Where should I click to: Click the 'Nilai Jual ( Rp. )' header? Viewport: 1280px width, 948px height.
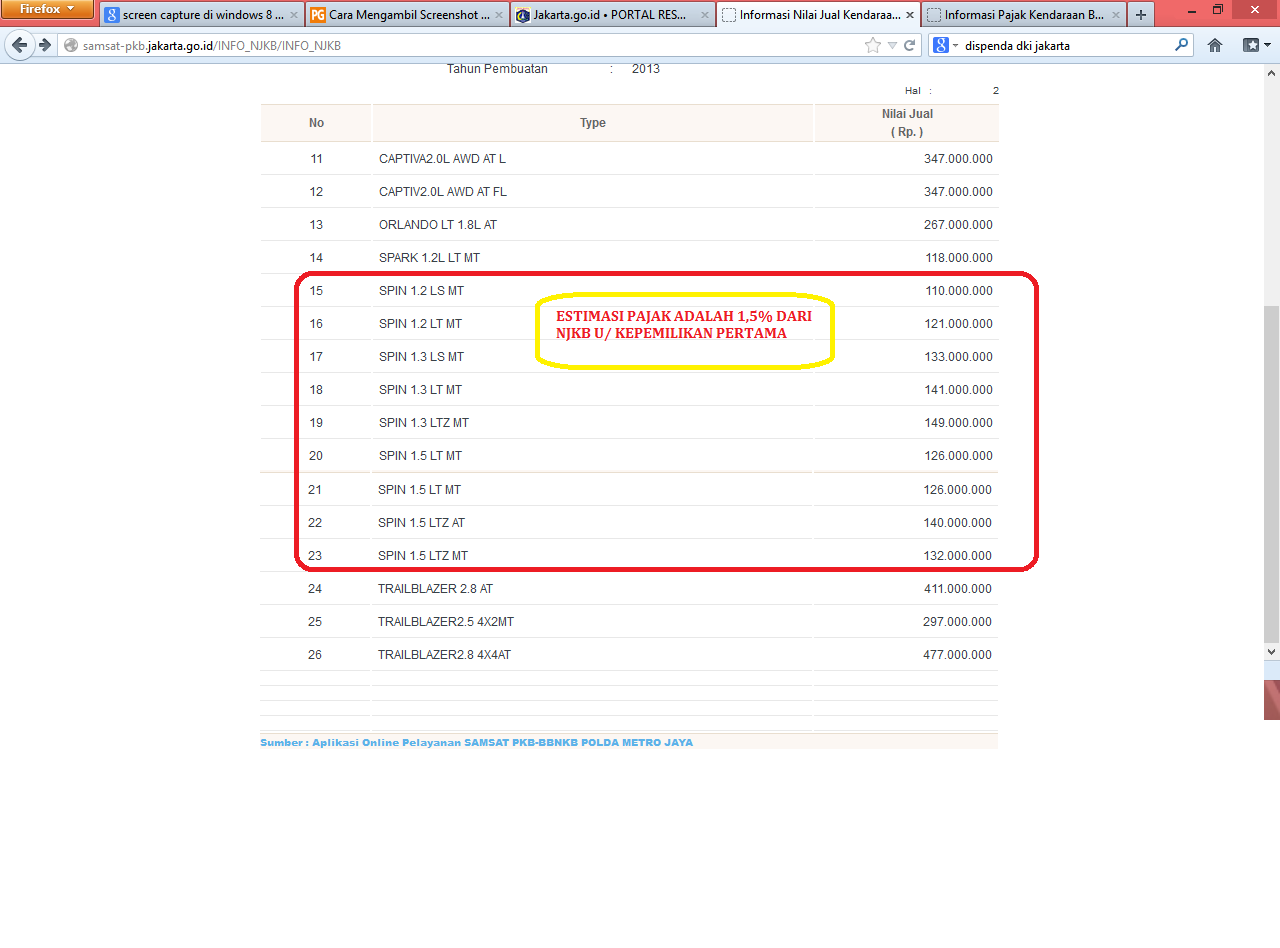coord(907,123)
